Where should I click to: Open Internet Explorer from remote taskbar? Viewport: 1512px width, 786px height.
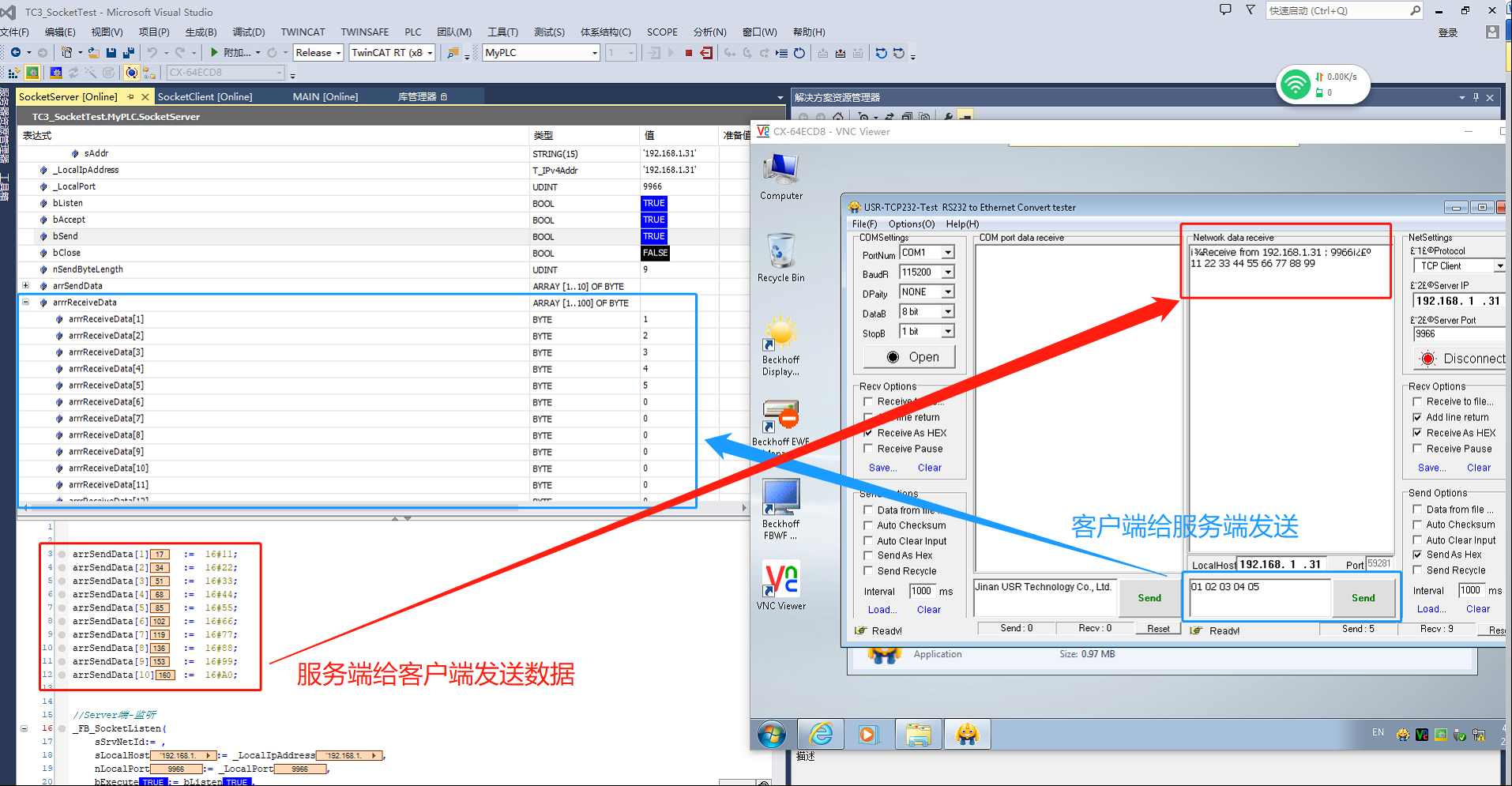822,735
